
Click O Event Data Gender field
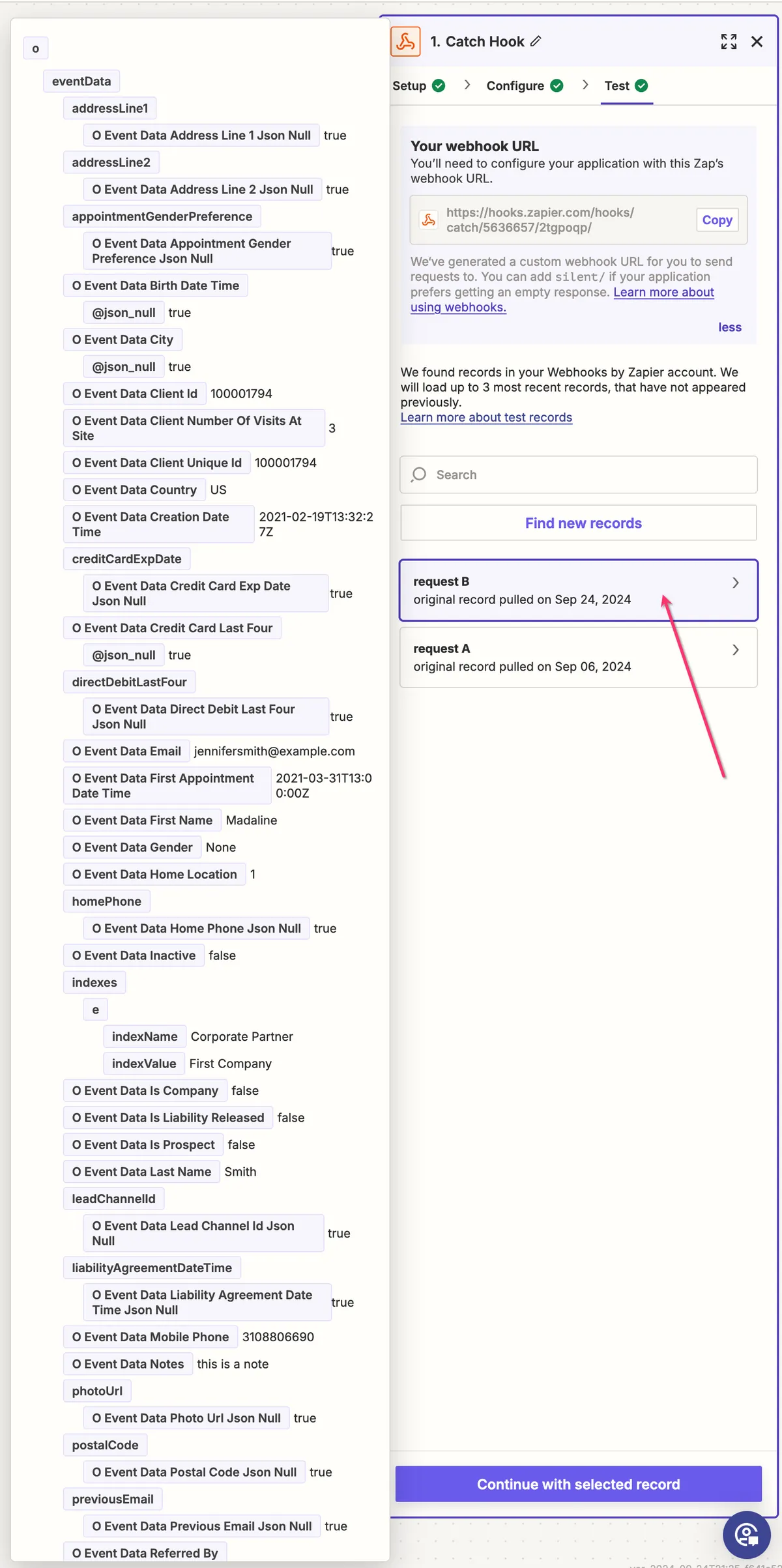point(132,847)
